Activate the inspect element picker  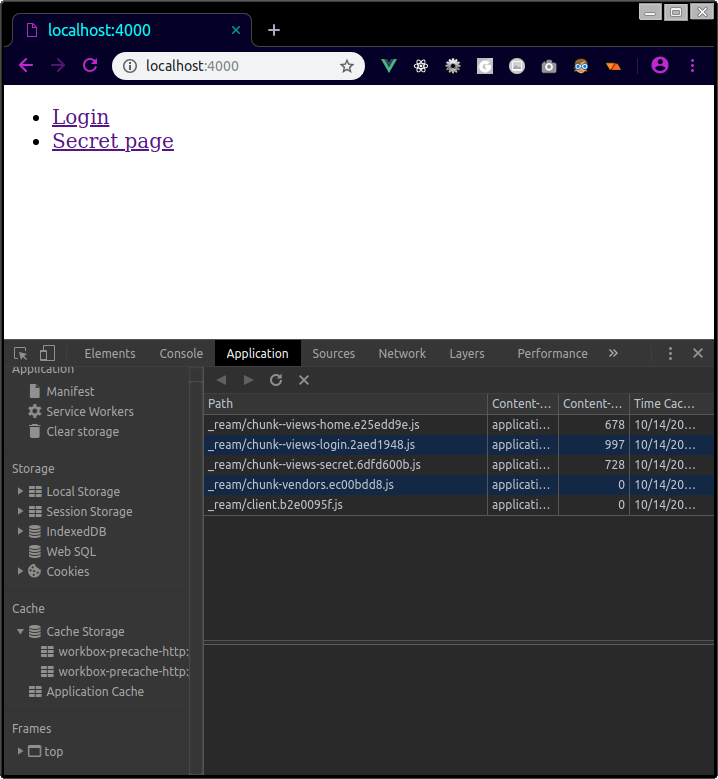[x=20, y=353]
